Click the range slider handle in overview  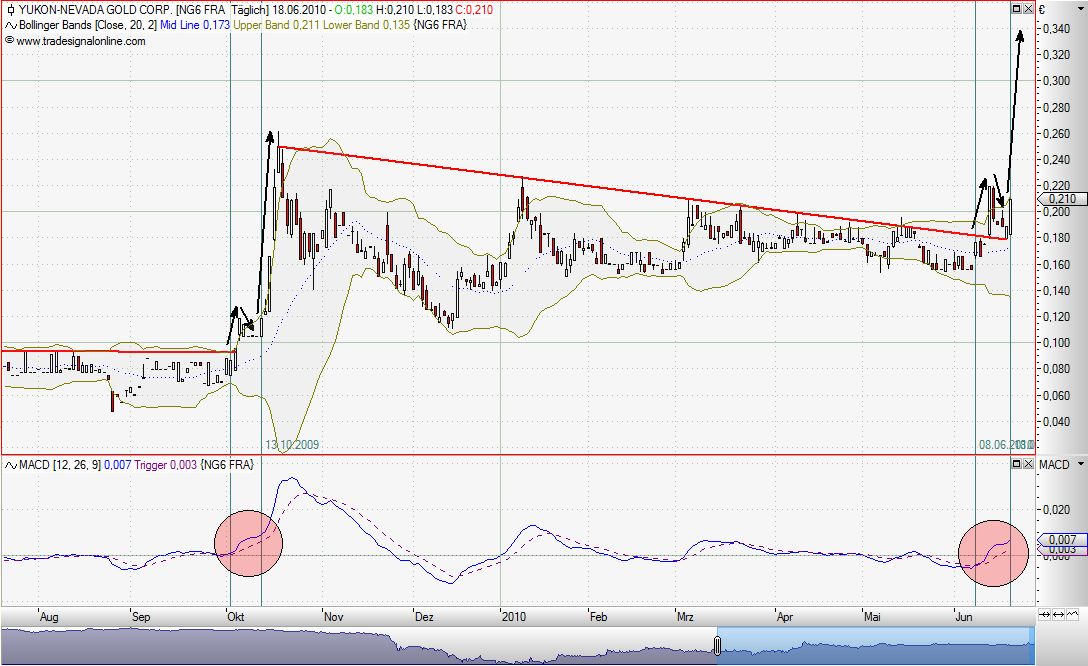717,645
